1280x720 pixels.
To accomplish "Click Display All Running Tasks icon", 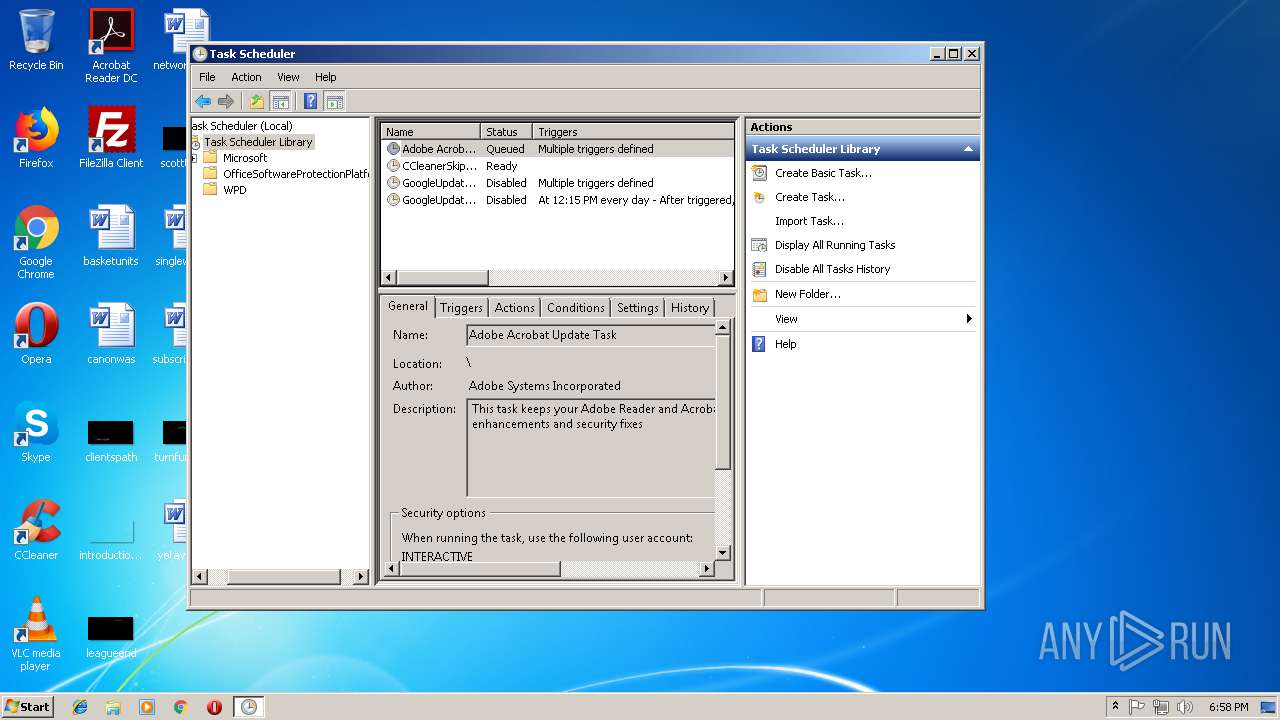I will tap(760, 245).
